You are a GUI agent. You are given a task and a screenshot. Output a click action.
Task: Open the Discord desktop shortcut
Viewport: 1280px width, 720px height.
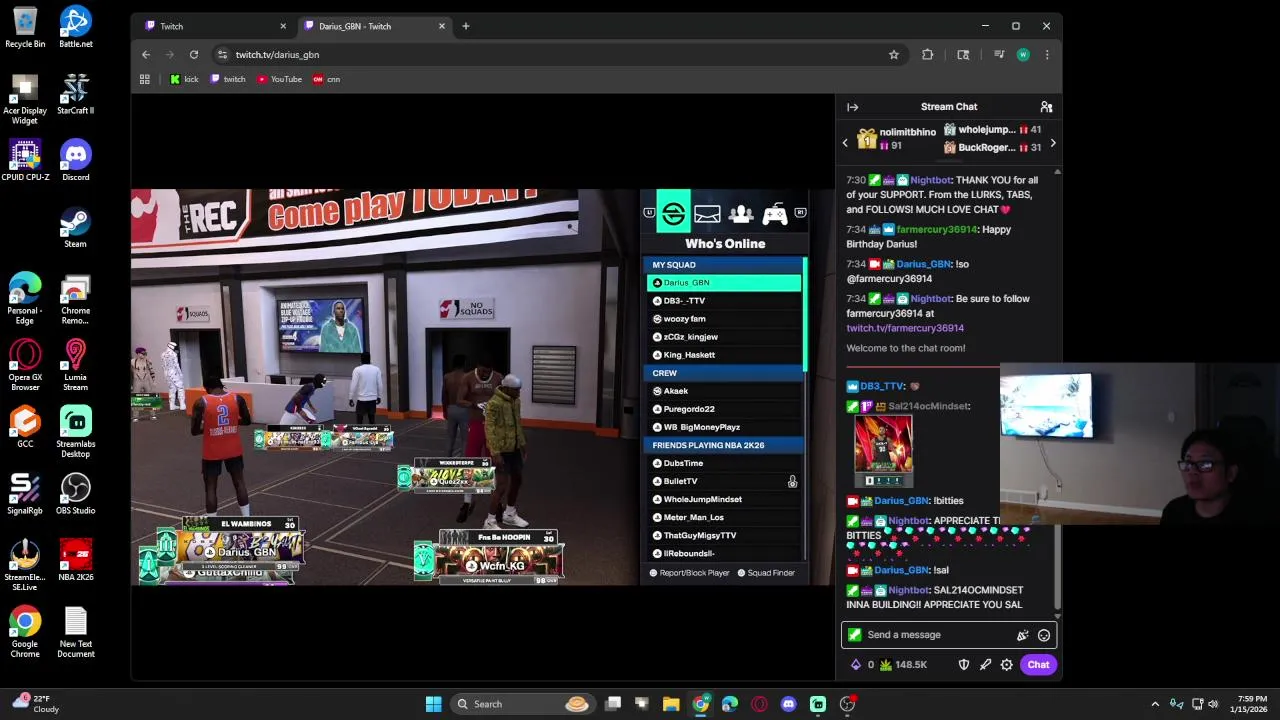coord(76,161)
